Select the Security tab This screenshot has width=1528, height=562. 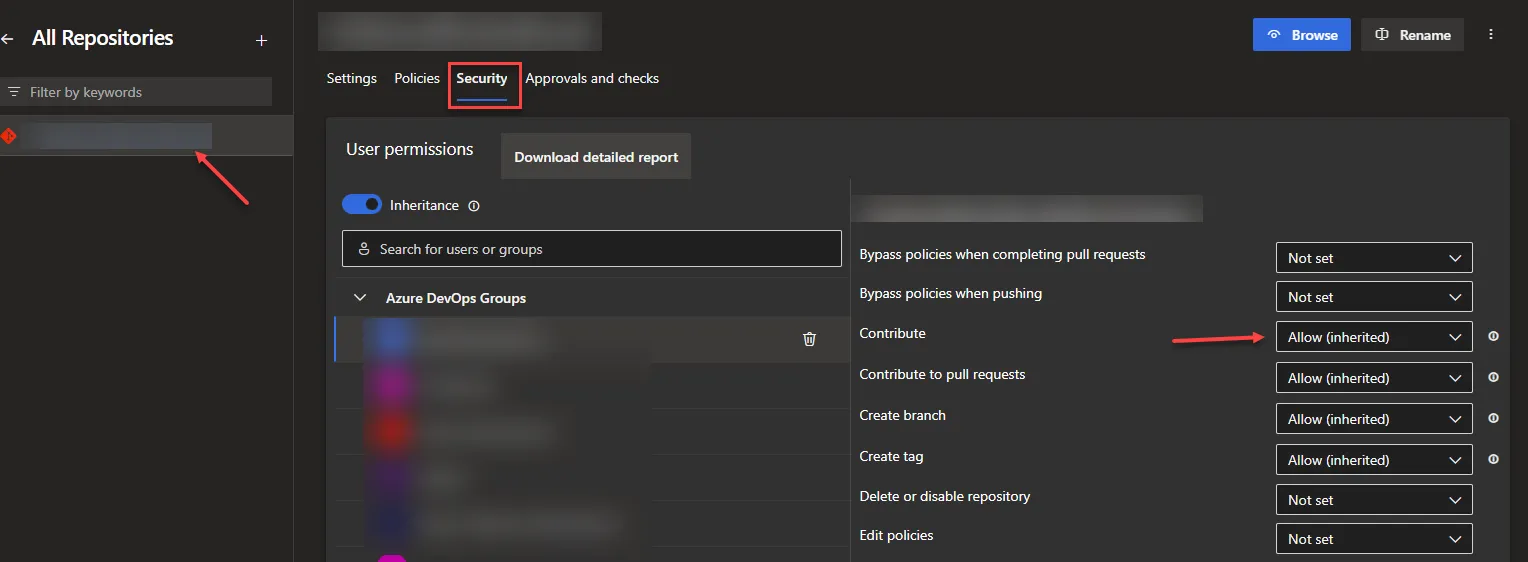click(482, 78)
